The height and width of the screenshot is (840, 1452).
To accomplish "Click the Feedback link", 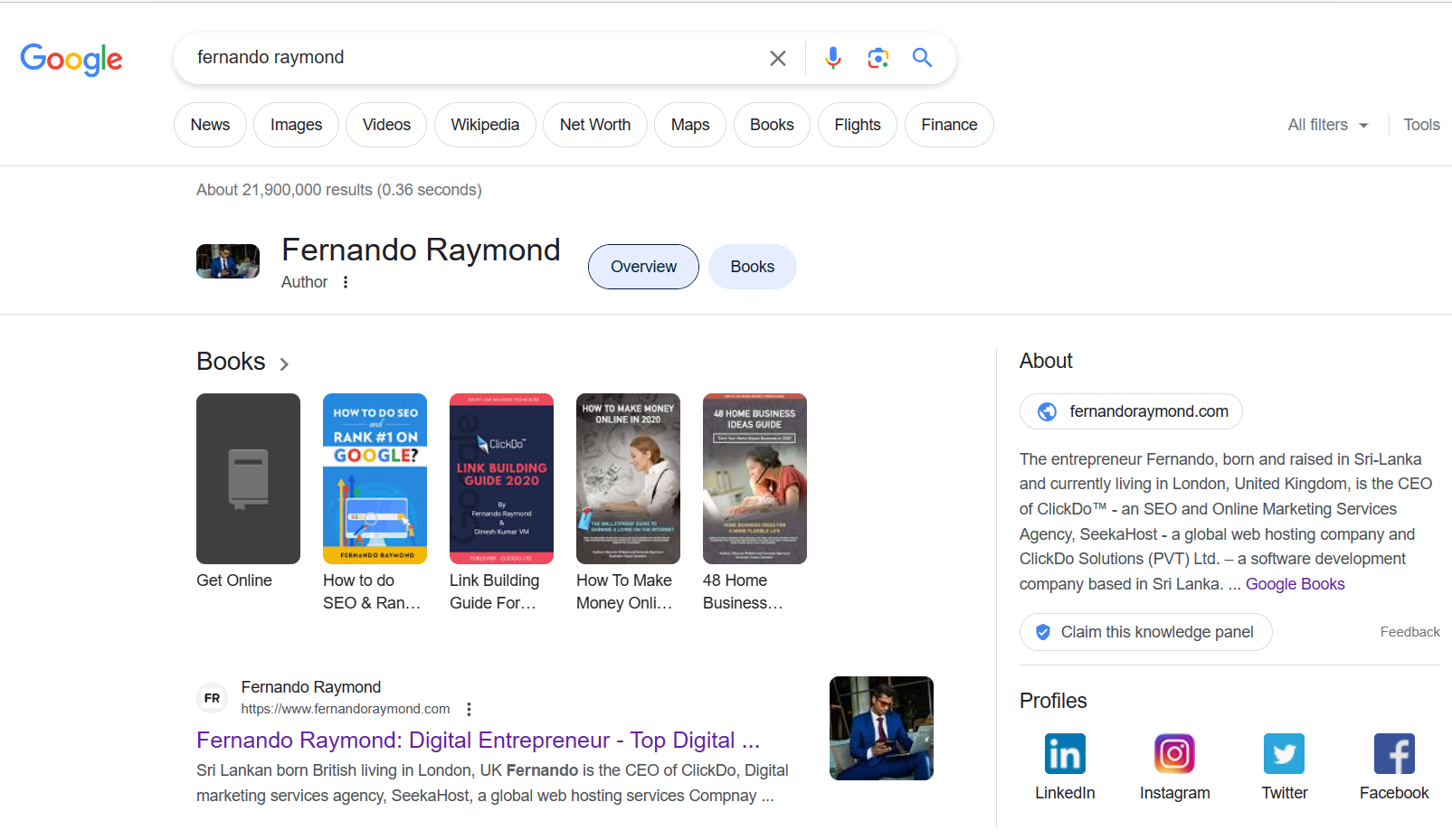I will click(1409, 632).
